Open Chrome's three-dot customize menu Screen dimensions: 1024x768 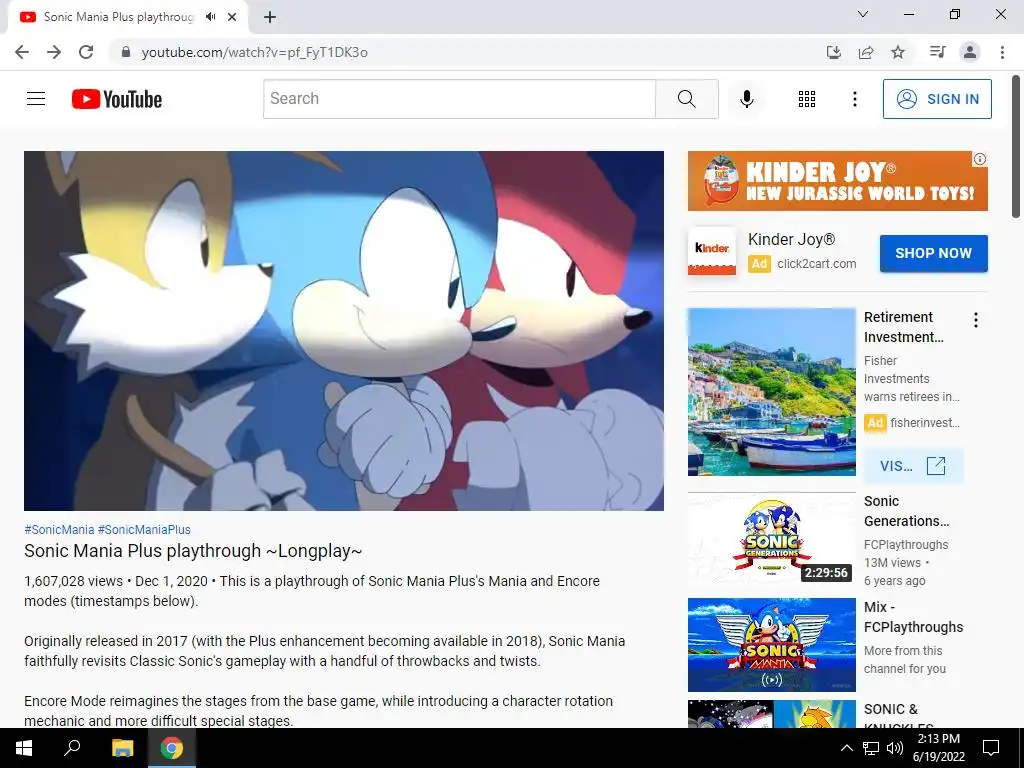1002,52
